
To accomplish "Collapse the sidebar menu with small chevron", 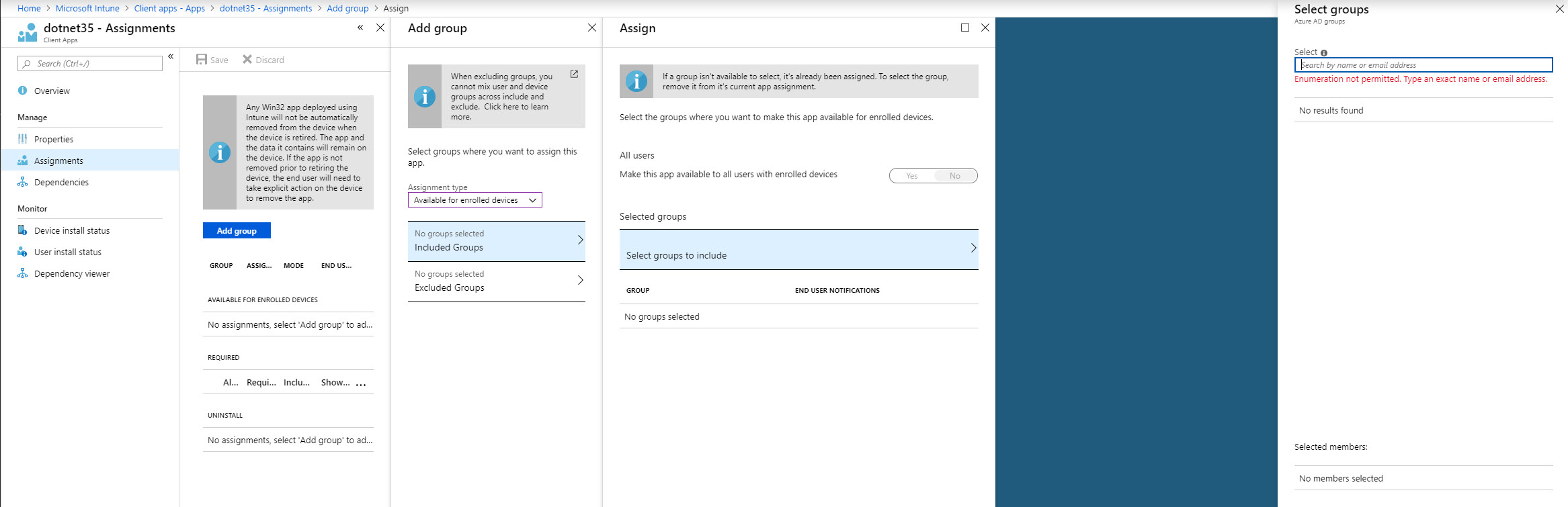I will point(171,56).
